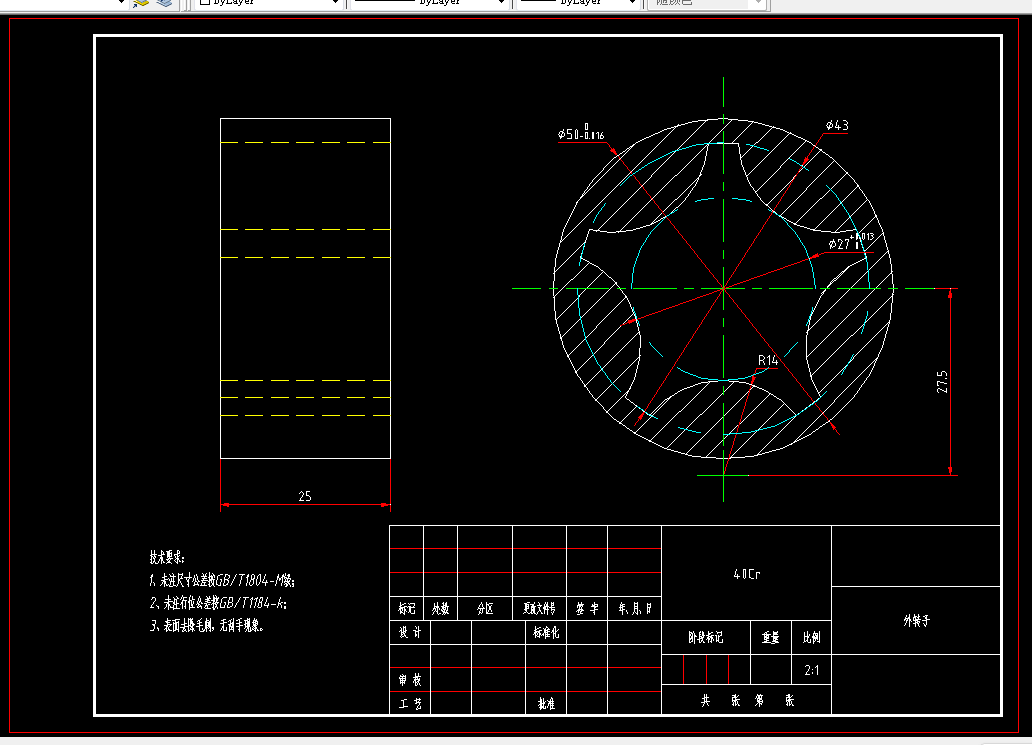Screen dimensions: 1032x745
Task: Select the 设计 row label
Action: point(410,632)
